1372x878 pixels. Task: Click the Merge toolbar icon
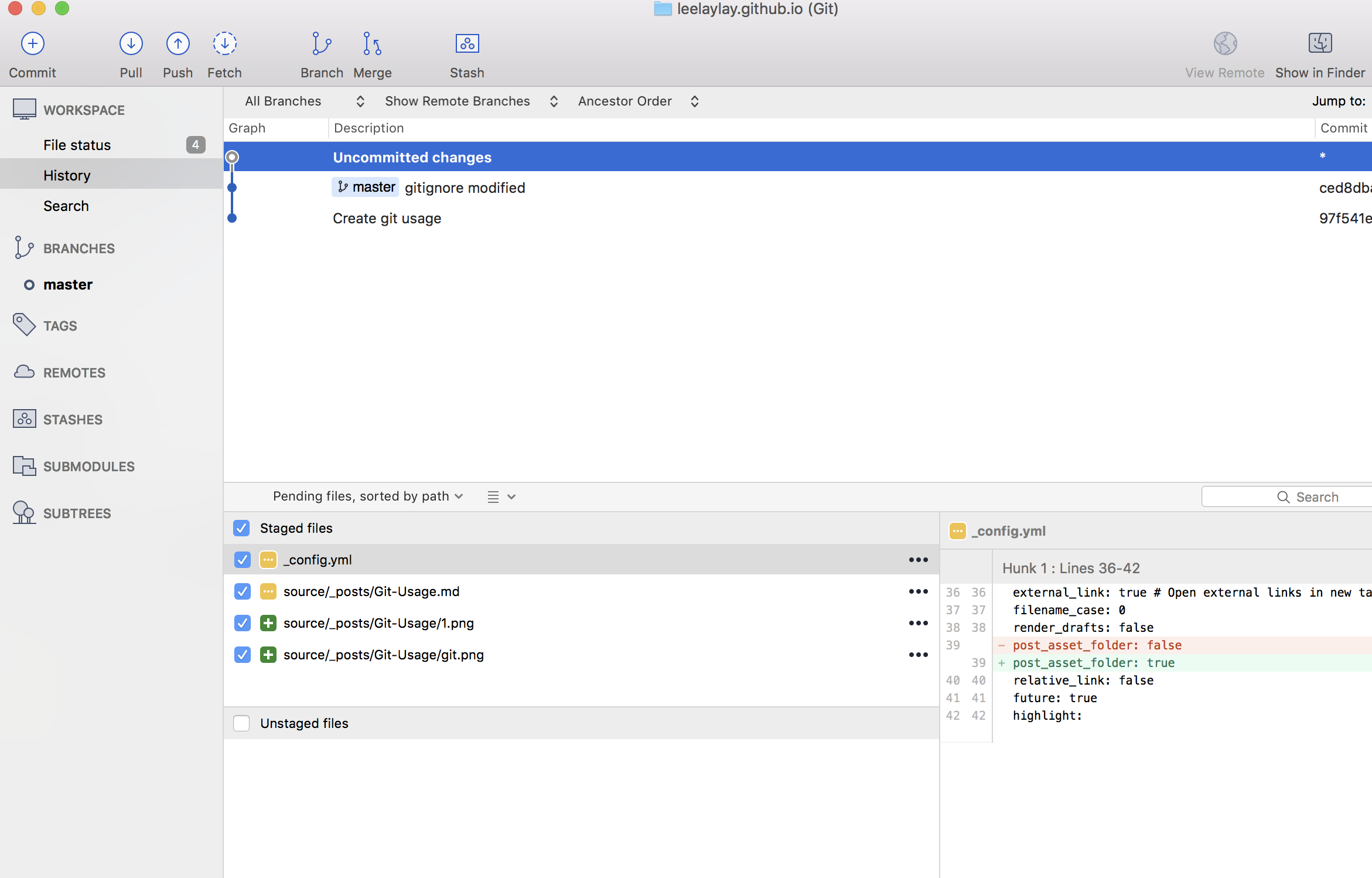tap(372, 44)
